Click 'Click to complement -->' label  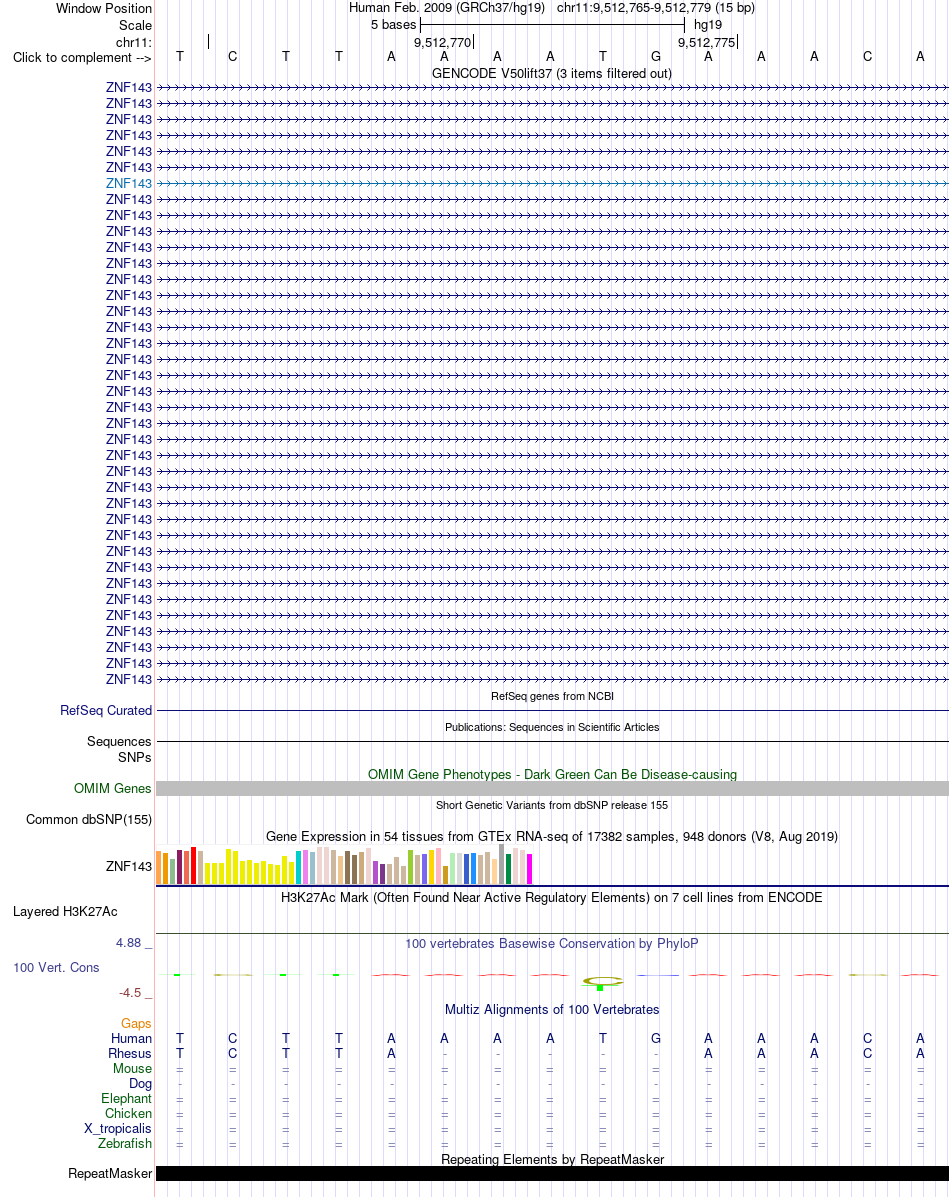click(82, 57)
